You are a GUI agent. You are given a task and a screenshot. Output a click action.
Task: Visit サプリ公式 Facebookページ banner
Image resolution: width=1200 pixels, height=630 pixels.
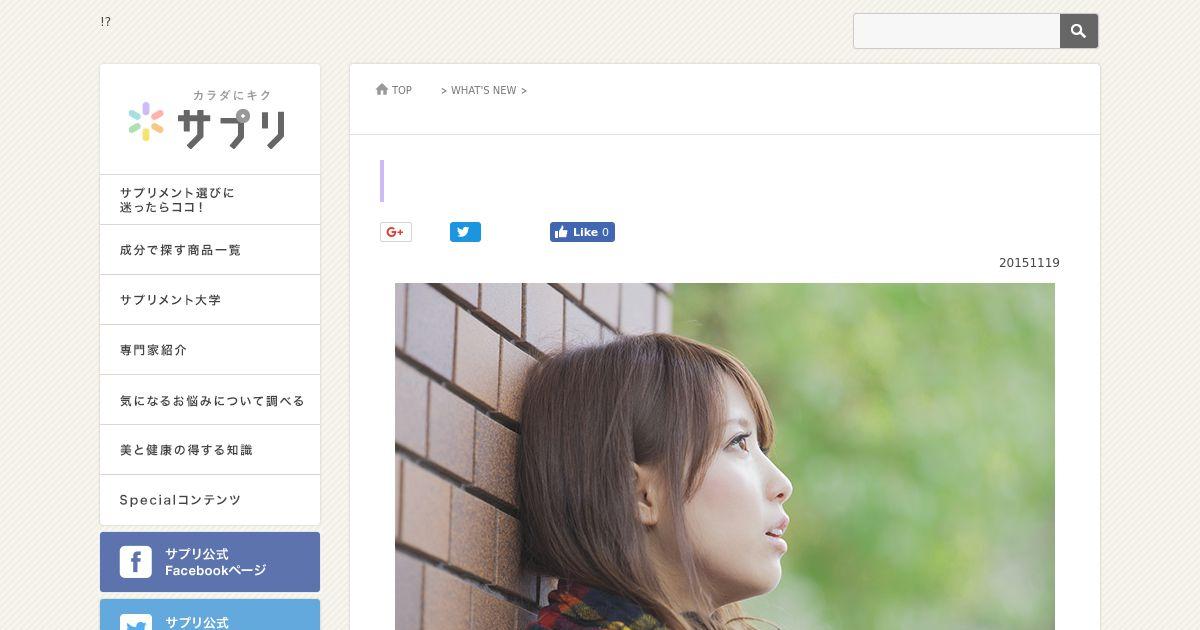coord(210,562)
